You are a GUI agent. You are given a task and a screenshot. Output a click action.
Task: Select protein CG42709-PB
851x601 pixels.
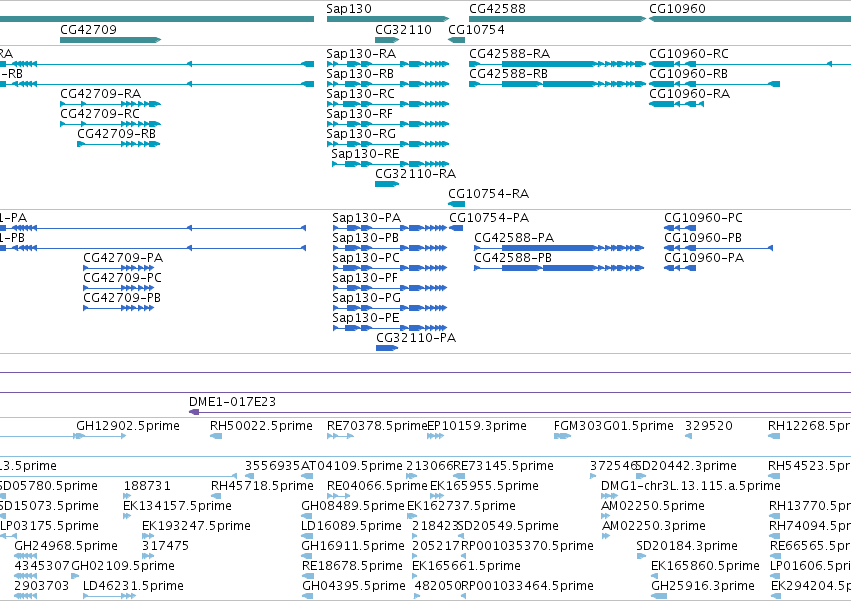(x=122, y=298)
